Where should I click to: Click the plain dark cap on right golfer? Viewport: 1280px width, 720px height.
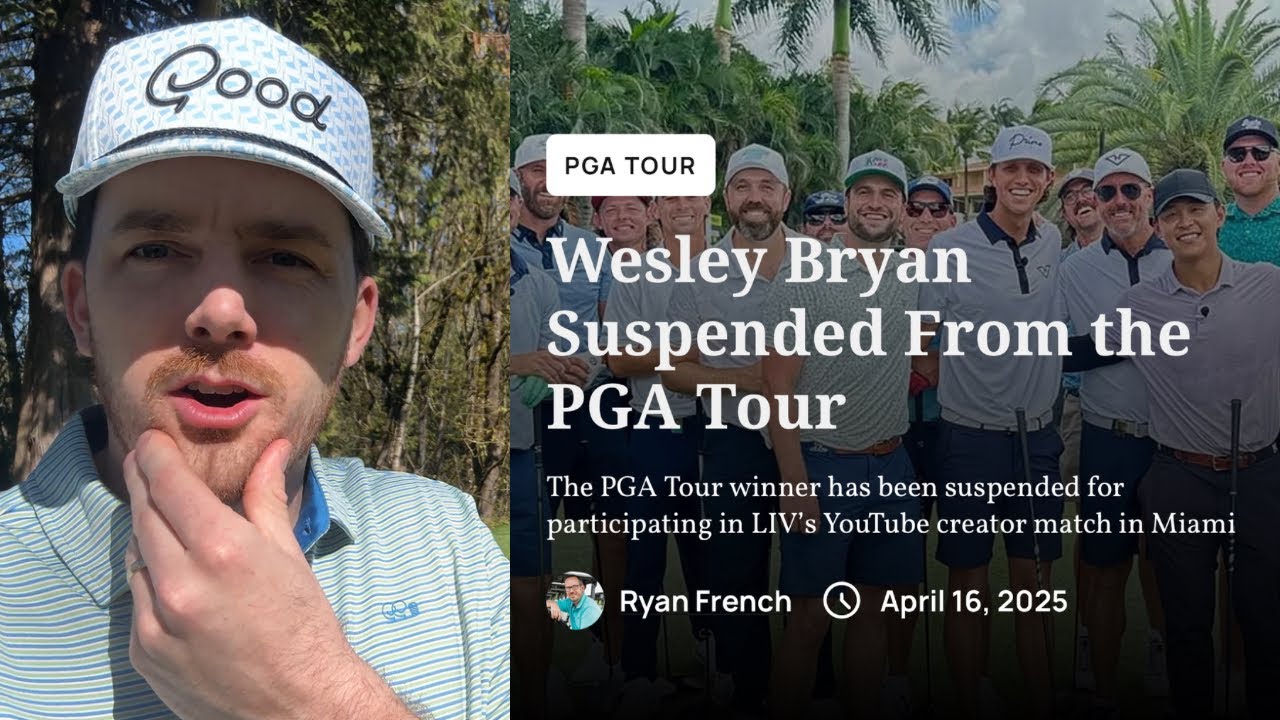[1185, 188]
